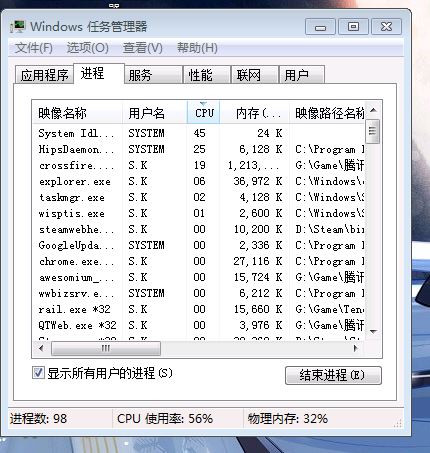
Task: Select the HipsDaemon... process row
Action: [198, 149]
